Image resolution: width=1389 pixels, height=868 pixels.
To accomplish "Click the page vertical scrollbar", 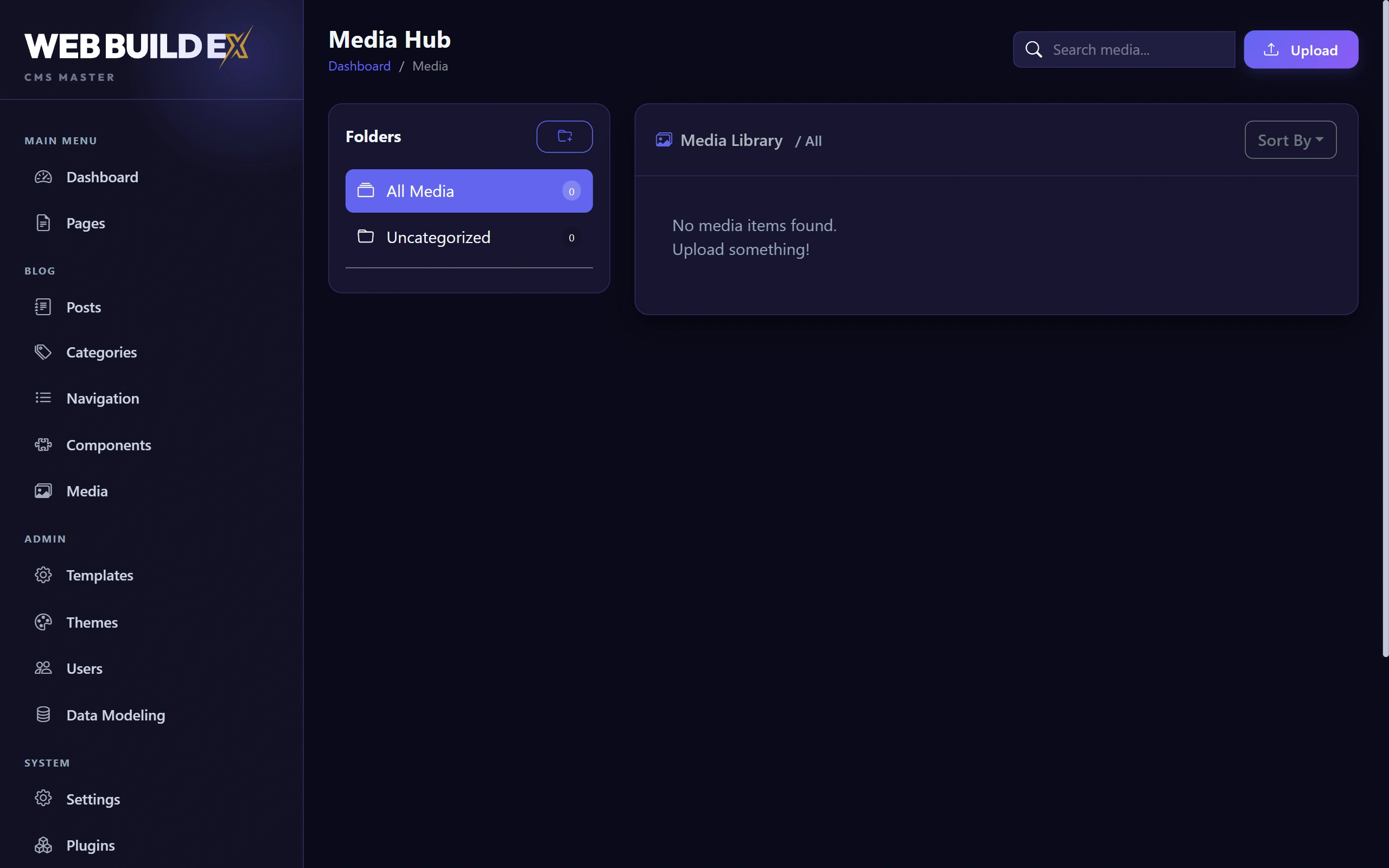I will coord(1385,328).
